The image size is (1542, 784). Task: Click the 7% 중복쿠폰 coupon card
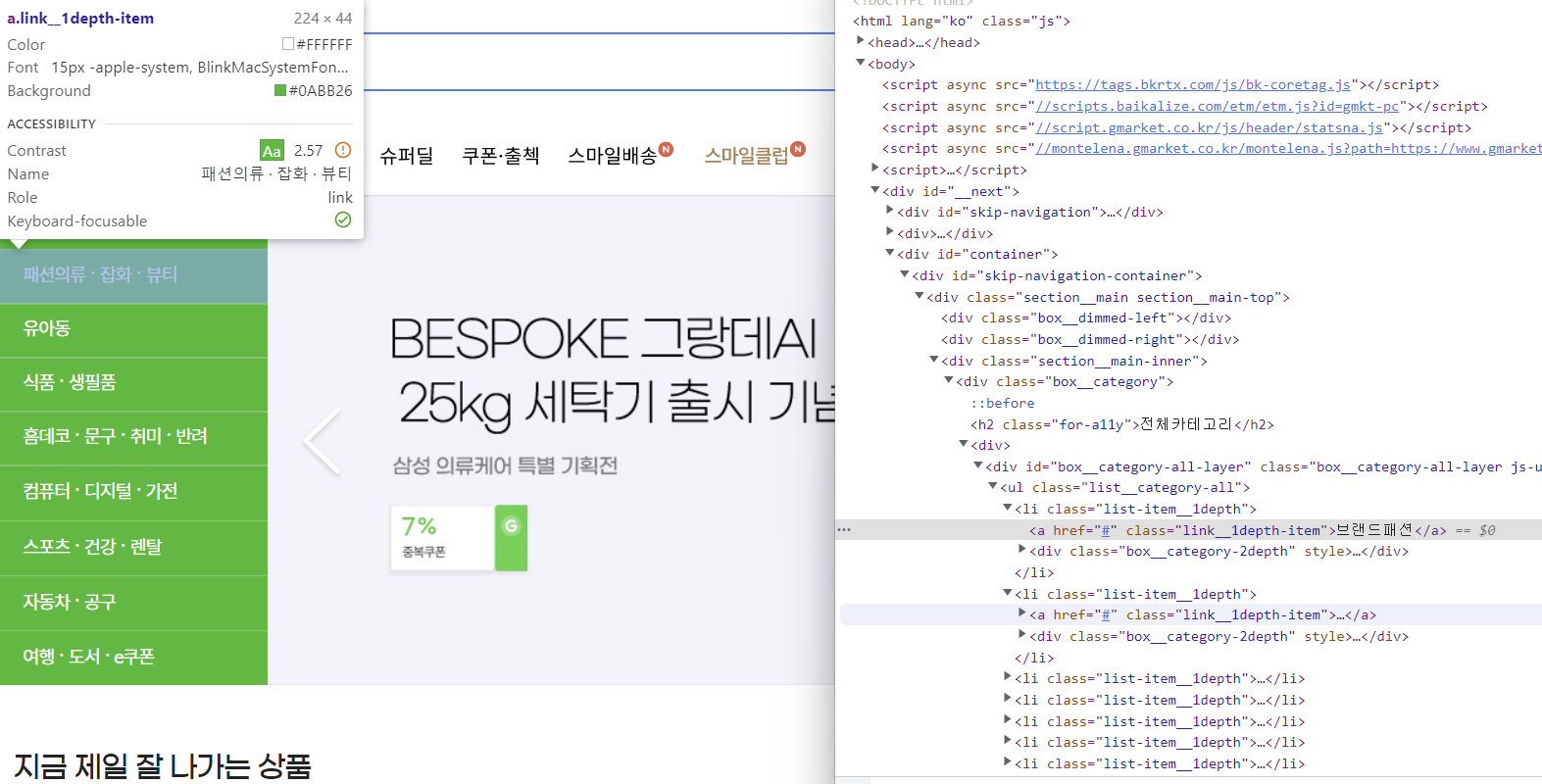(x=459, y=537)
